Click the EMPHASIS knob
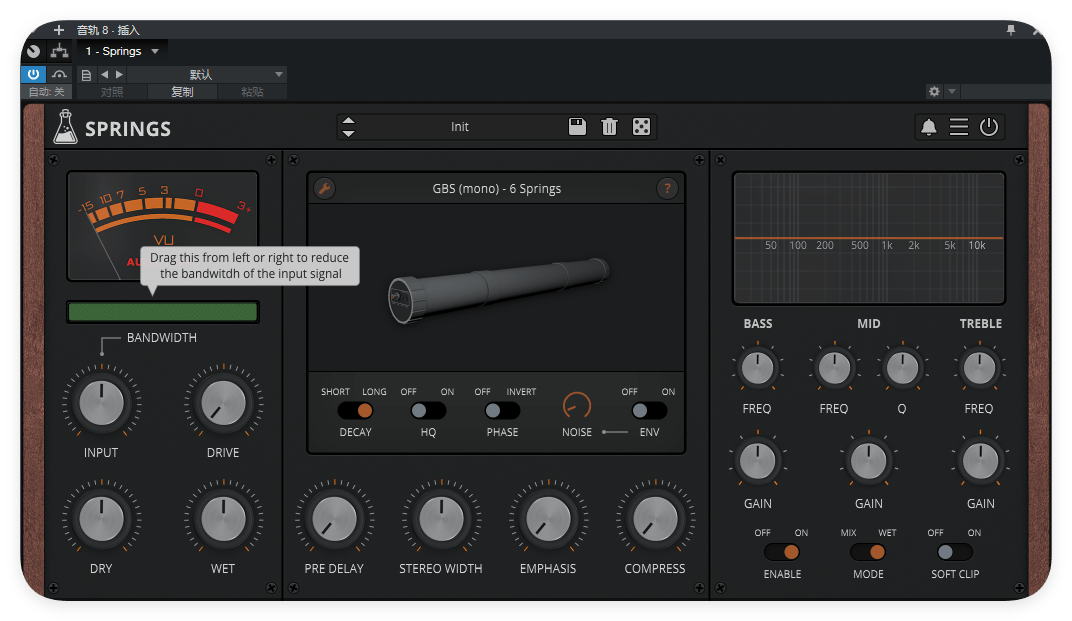Image resolution: width=1072 pixels, height=621 pixels. 548,518
